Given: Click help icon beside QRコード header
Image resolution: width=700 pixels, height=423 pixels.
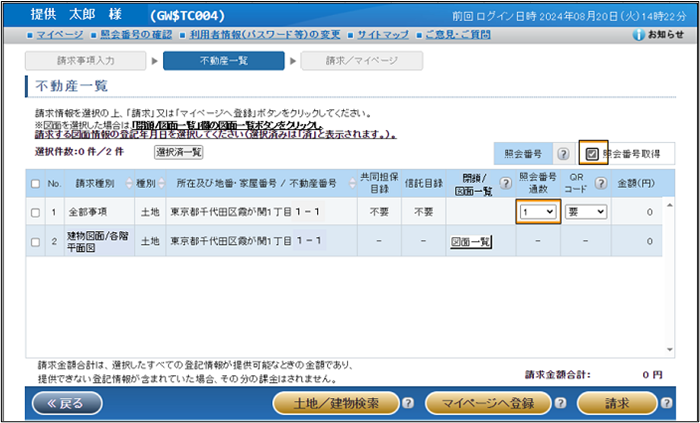Looking at the screenshot, I should click(601, 183).
